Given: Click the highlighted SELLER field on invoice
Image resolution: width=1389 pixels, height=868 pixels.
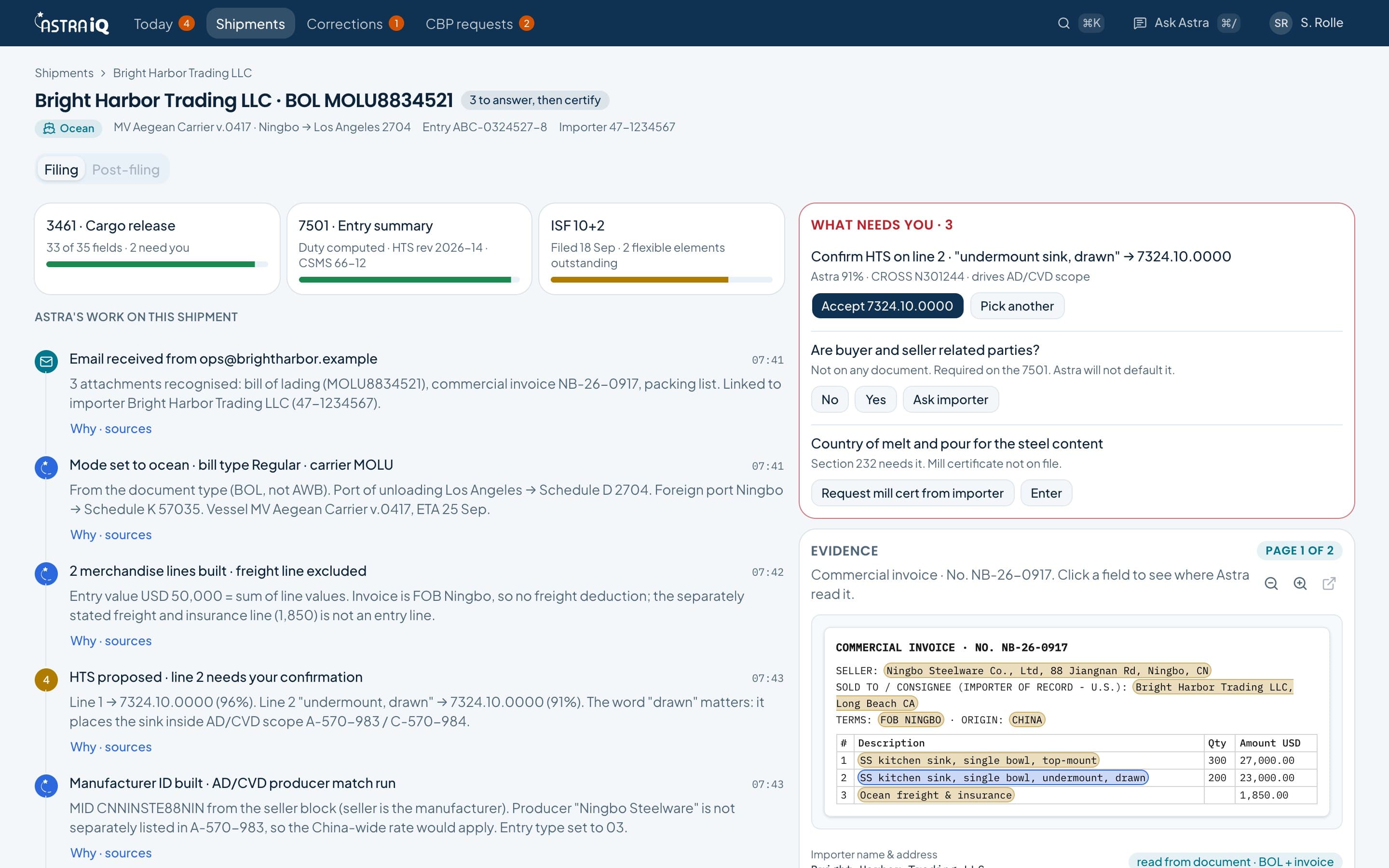Looking at the screenshot, I should 1047,670.
